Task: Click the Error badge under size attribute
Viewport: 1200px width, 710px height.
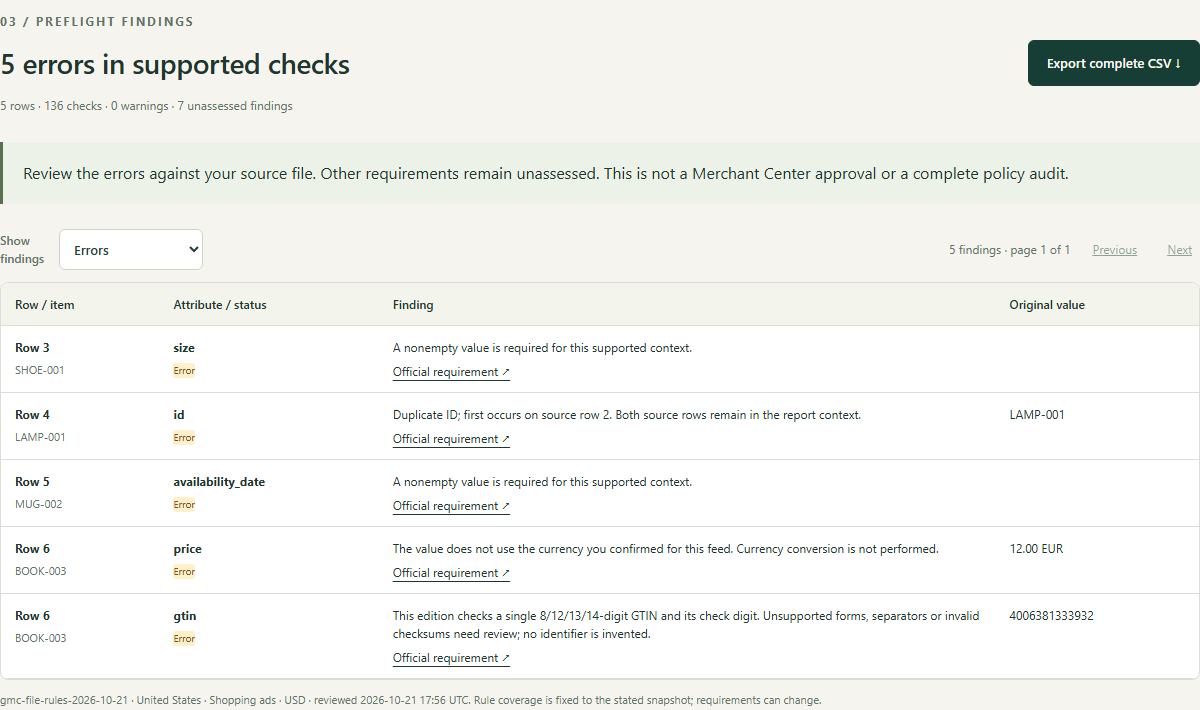Action: (184, 371)
